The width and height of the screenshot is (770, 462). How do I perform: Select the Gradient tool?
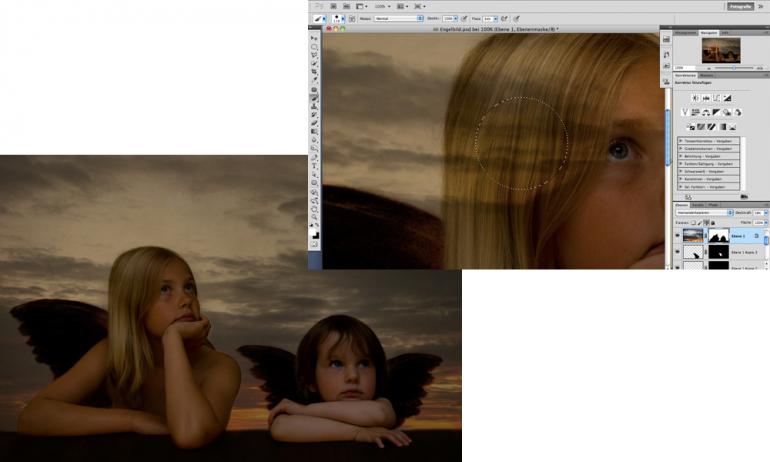[314, 132]
